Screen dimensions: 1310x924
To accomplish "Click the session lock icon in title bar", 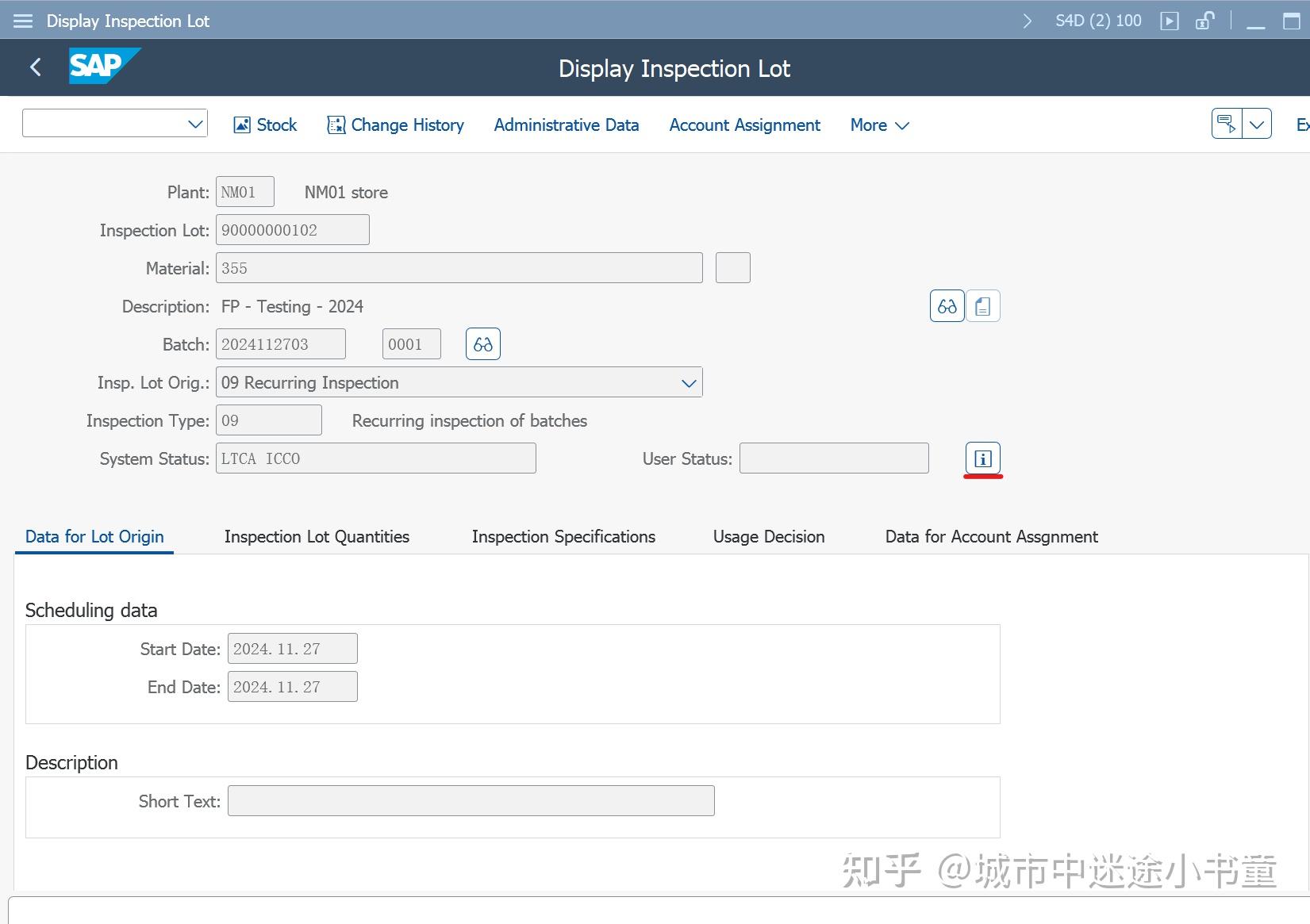I will 1204,21.
